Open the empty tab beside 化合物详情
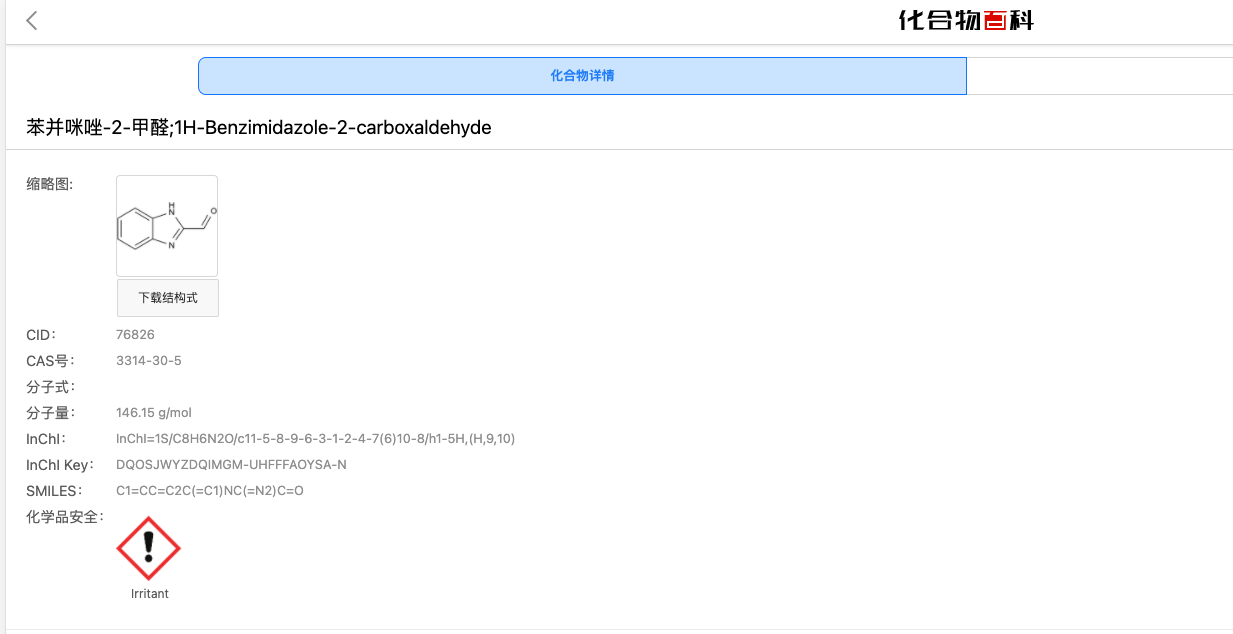Screen dimensions: 1233x634 pos(1100,76)
